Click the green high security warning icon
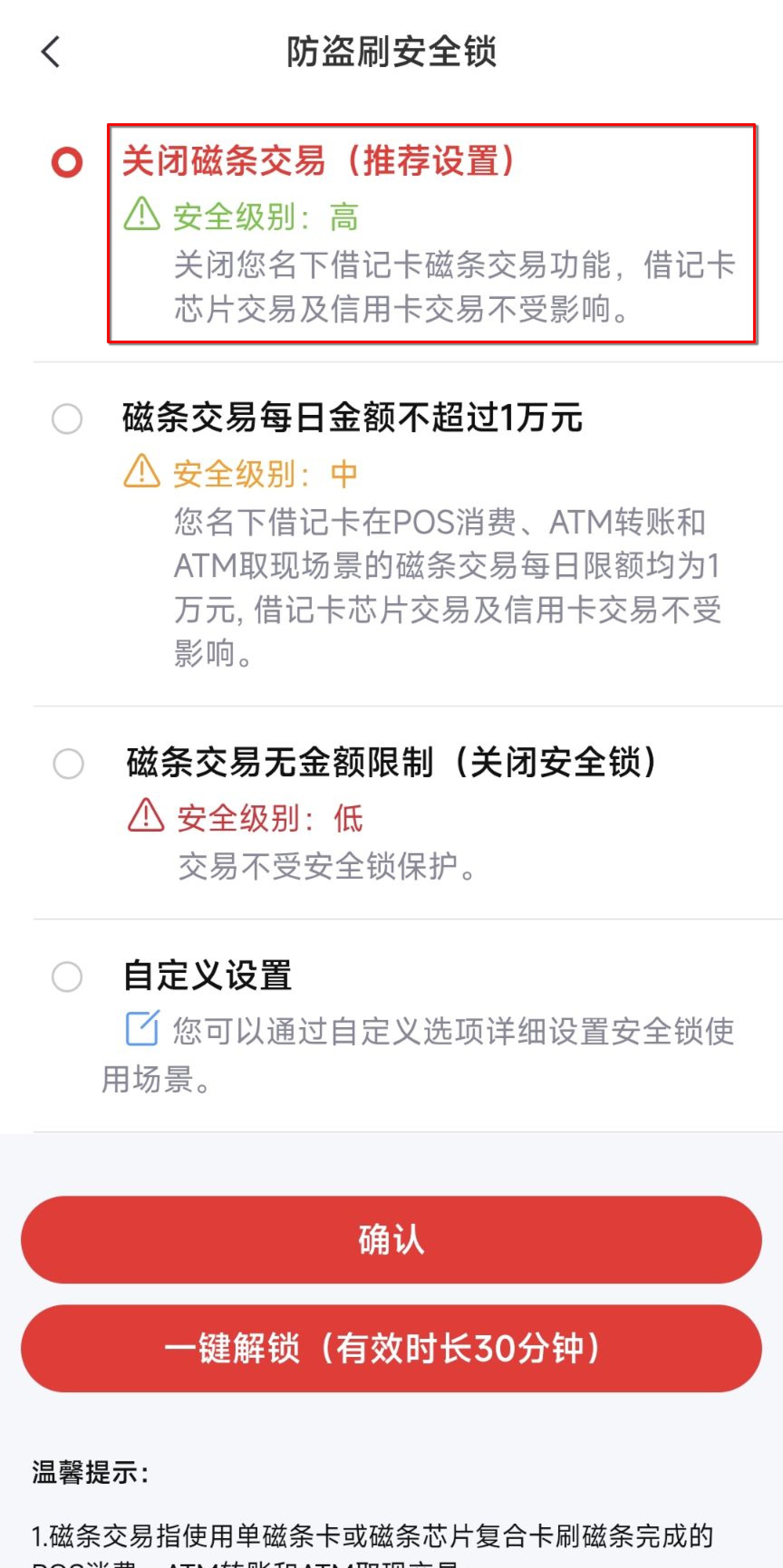Image resolution: width=783 pixels, height=1568 pixels. tap(142, 214)
